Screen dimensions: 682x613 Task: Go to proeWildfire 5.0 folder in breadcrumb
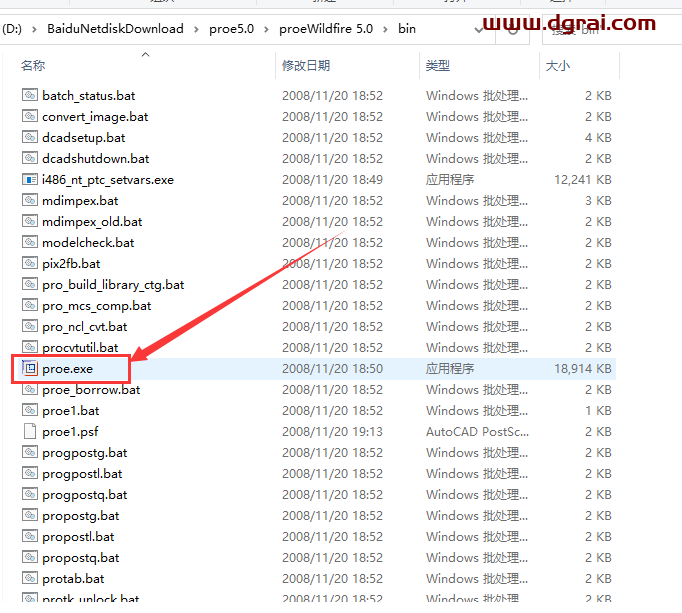(326, 29)
